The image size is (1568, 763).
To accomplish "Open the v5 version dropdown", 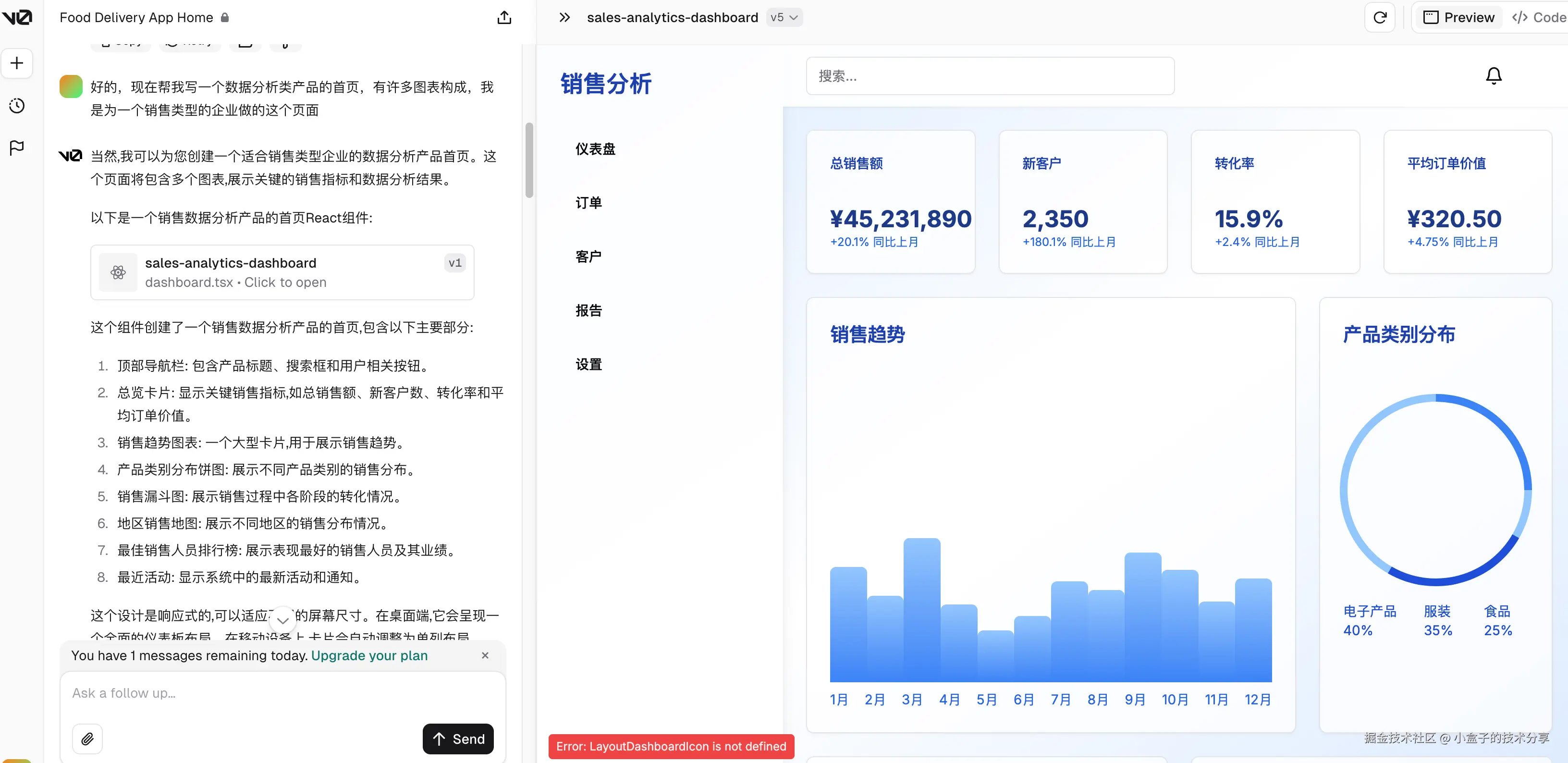I will tap(784, 17).
